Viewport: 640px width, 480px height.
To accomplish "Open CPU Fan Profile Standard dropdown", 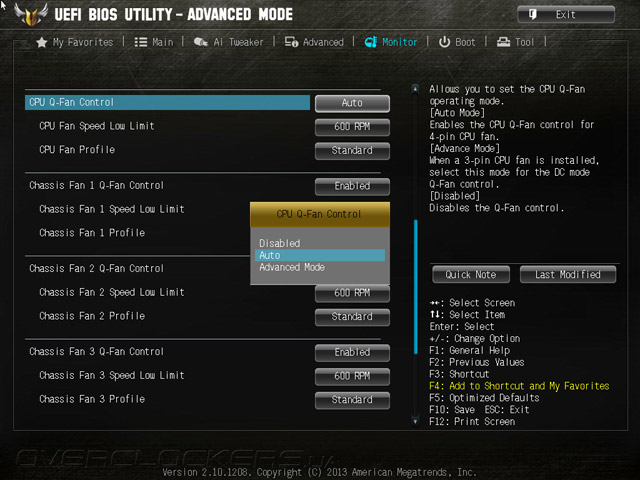I will [x=352, y=151].
